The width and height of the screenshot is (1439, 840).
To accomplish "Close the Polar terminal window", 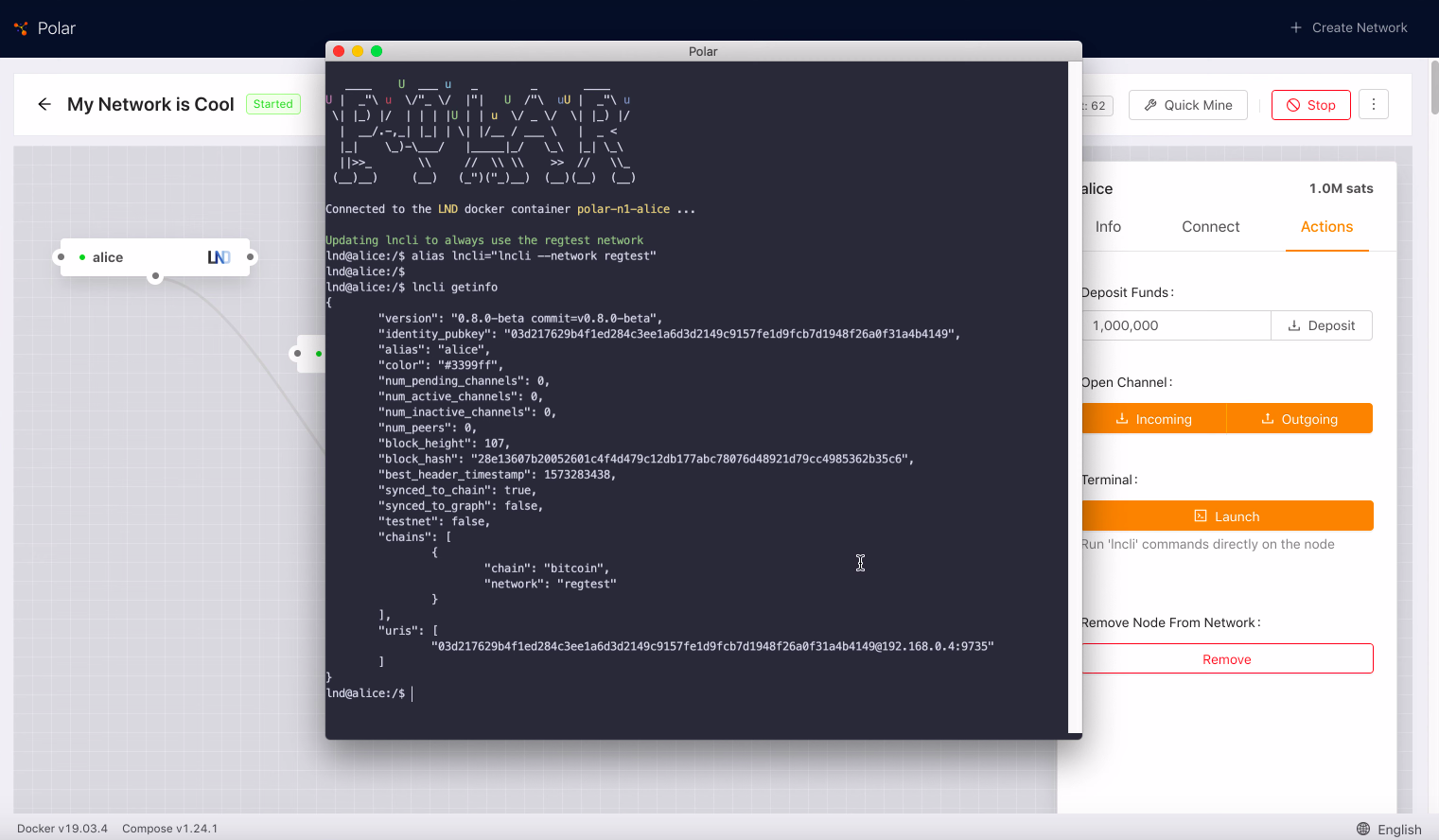I will pos(339,51).
